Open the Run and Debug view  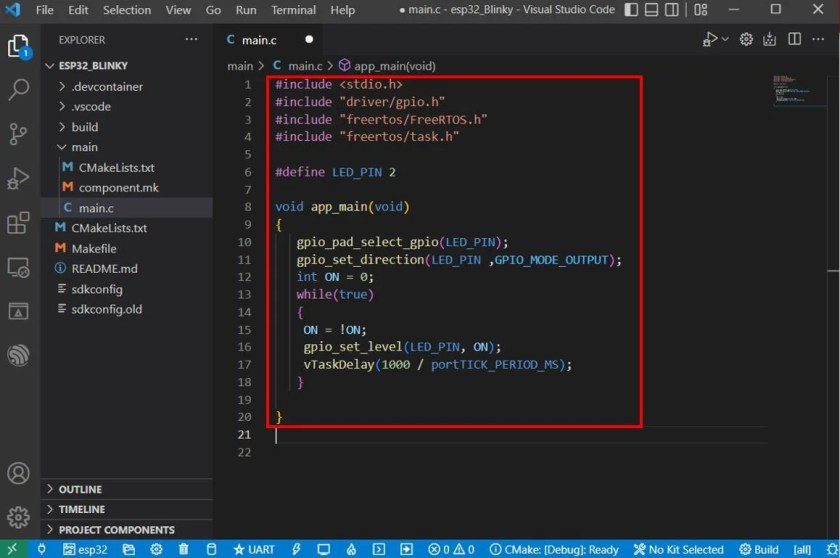[x=18, y=179]
